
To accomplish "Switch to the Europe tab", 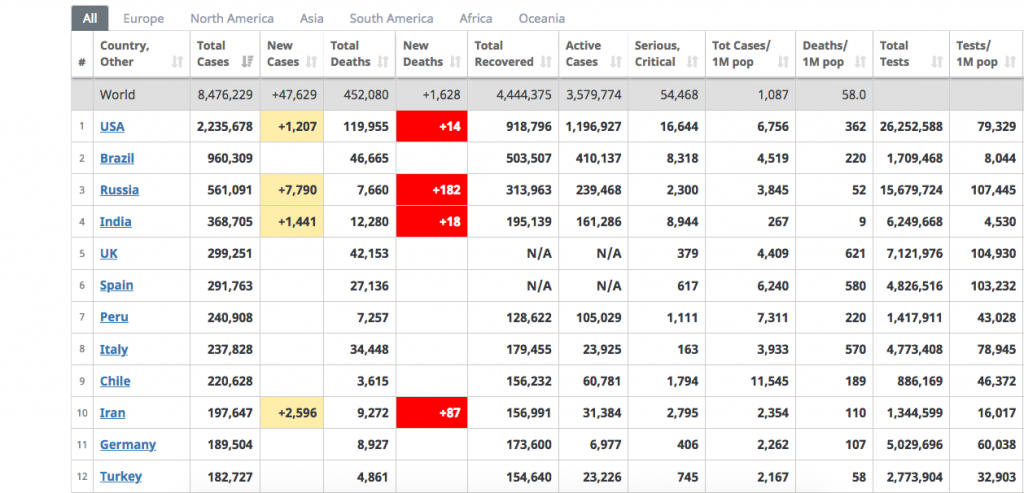I will point(143,18).
